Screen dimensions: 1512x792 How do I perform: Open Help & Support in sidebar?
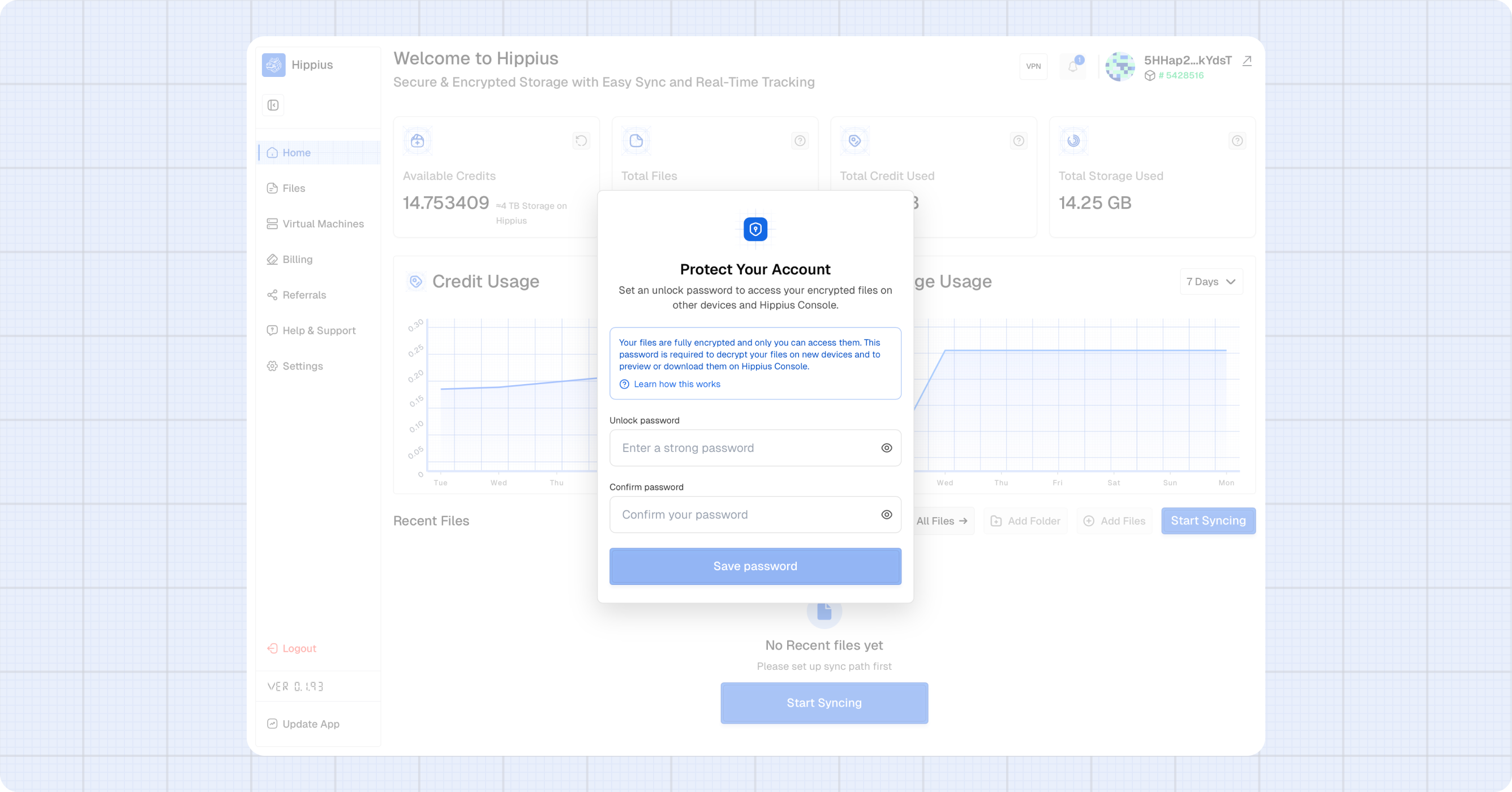click(x=319, y=330)
